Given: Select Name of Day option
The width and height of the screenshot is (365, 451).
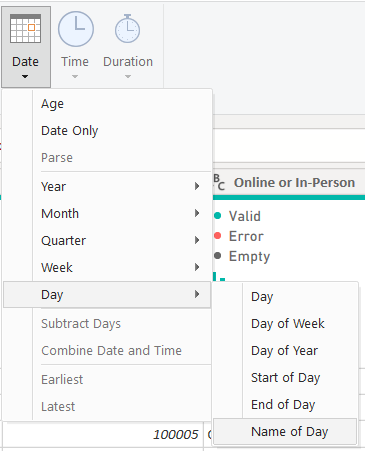Looking at the screenshot, I should [285, 432].
